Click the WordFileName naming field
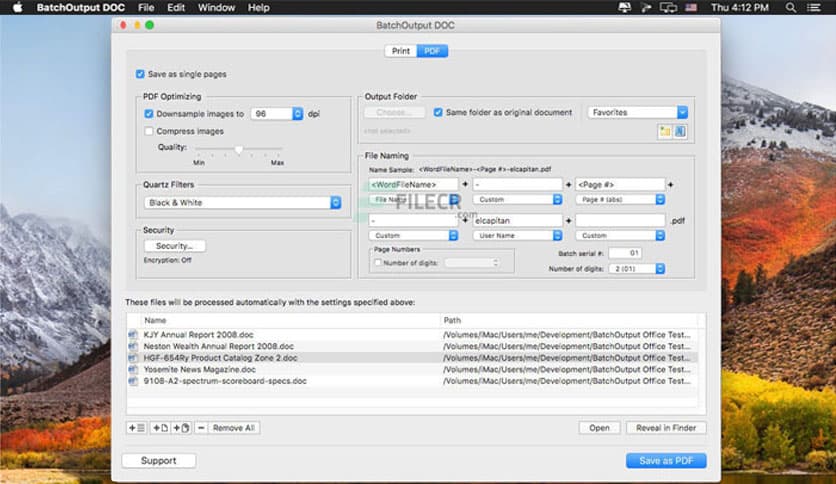 413,184
